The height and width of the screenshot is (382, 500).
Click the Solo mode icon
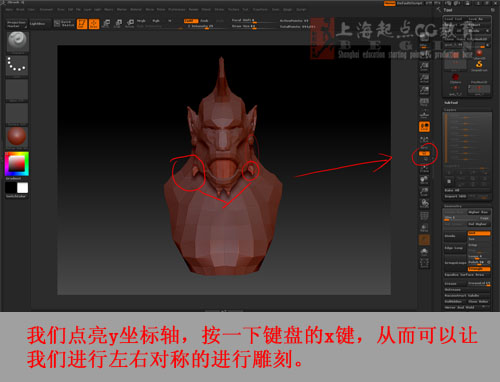424,252
